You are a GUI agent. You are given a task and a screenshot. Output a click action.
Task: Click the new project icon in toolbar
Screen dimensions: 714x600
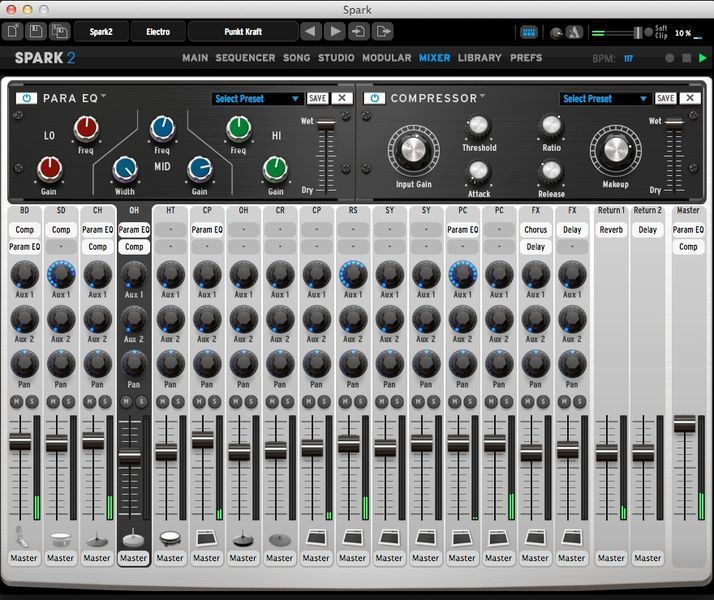pyautogui.click(x=13, y=32)
